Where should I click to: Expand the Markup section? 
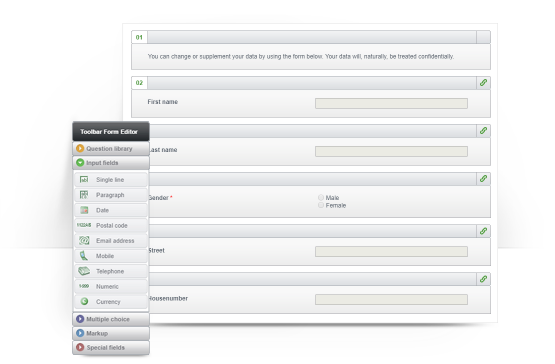click(111, 334)
